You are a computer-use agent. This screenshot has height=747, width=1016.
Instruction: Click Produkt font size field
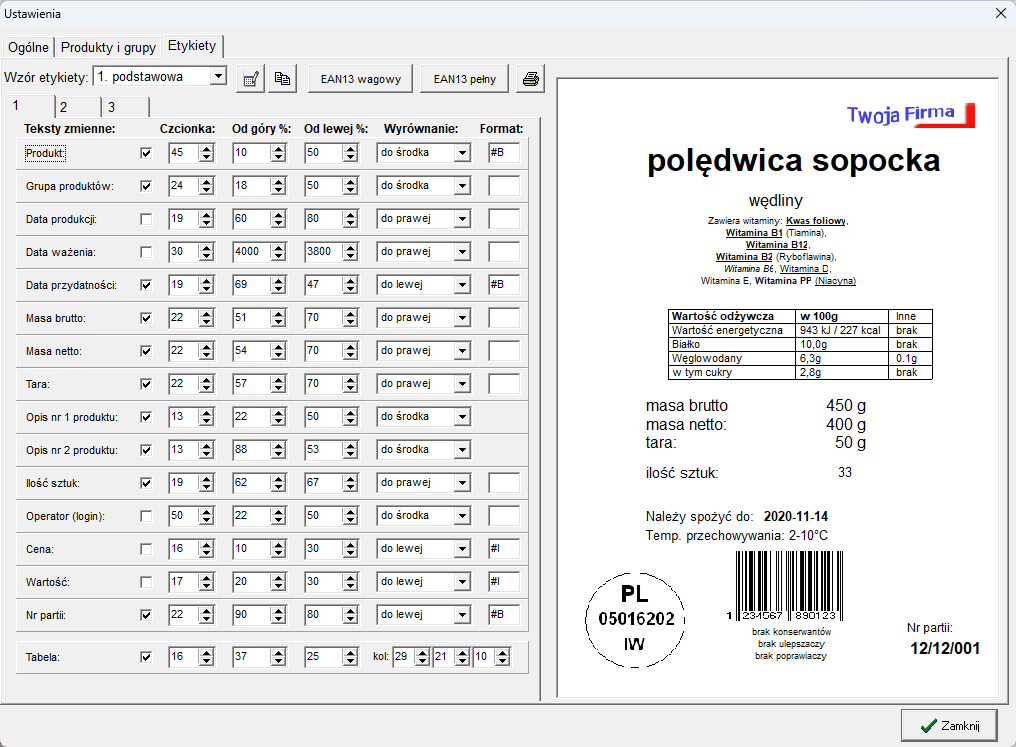(184, 153)
